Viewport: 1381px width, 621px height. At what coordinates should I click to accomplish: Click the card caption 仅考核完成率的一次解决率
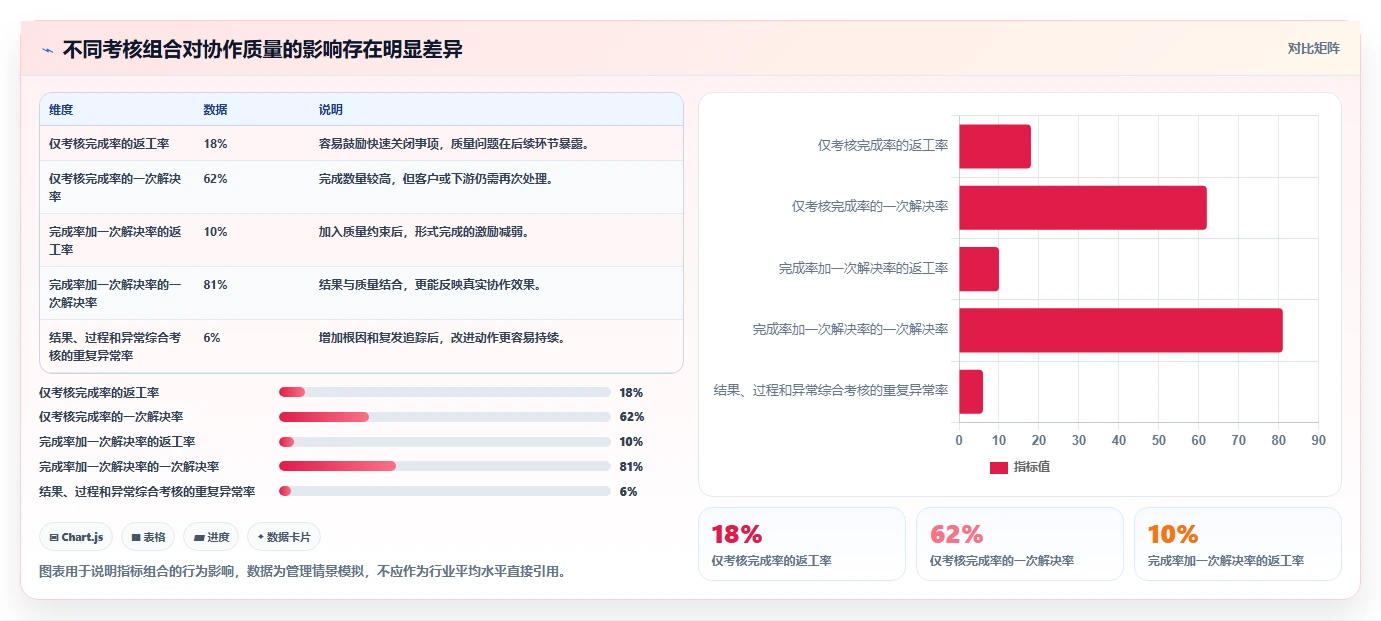point(1002,561)
